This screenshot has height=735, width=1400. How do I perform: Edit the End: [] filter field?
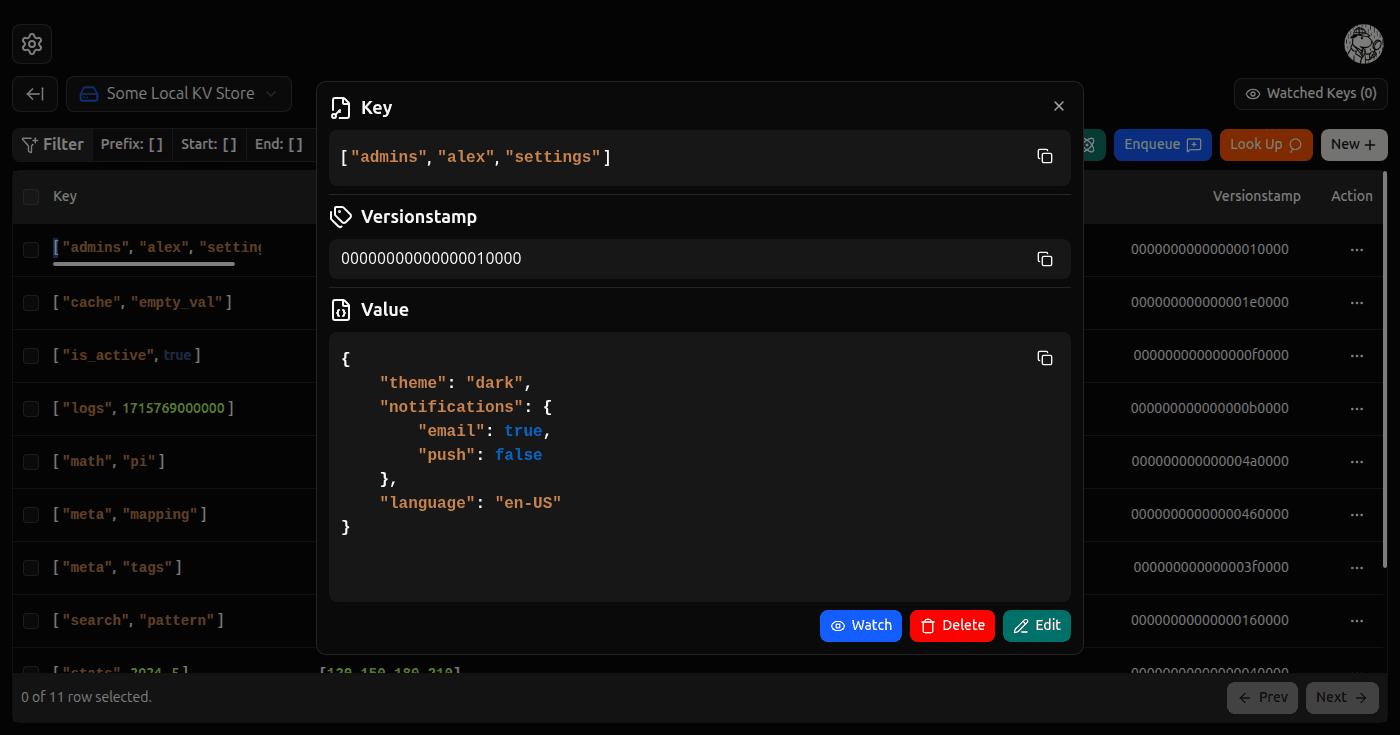click(279, 145)
